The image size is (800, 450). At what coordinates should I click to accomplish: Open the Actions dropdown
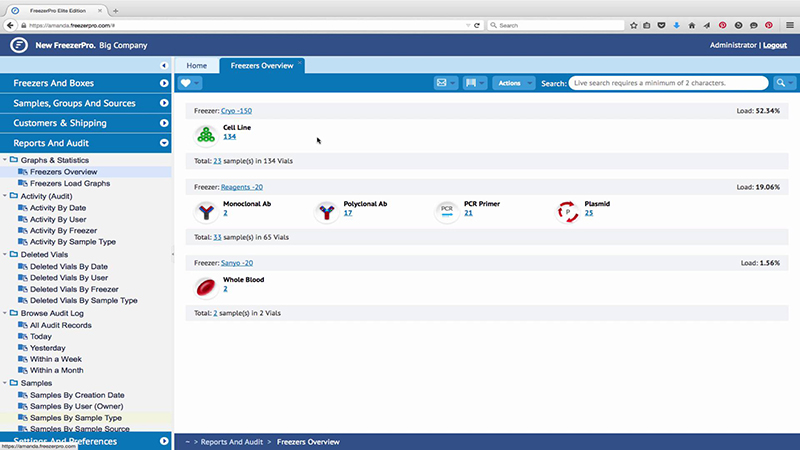(x=514, y=83)
